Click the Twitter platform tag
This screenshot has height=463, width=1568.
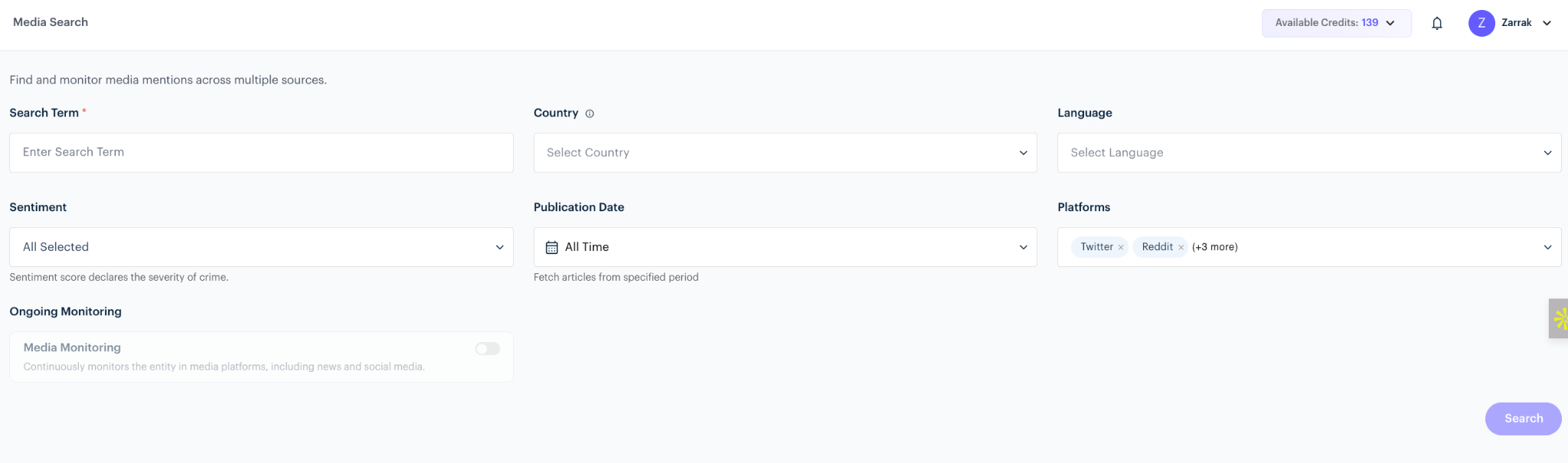tap(1096, 247)
